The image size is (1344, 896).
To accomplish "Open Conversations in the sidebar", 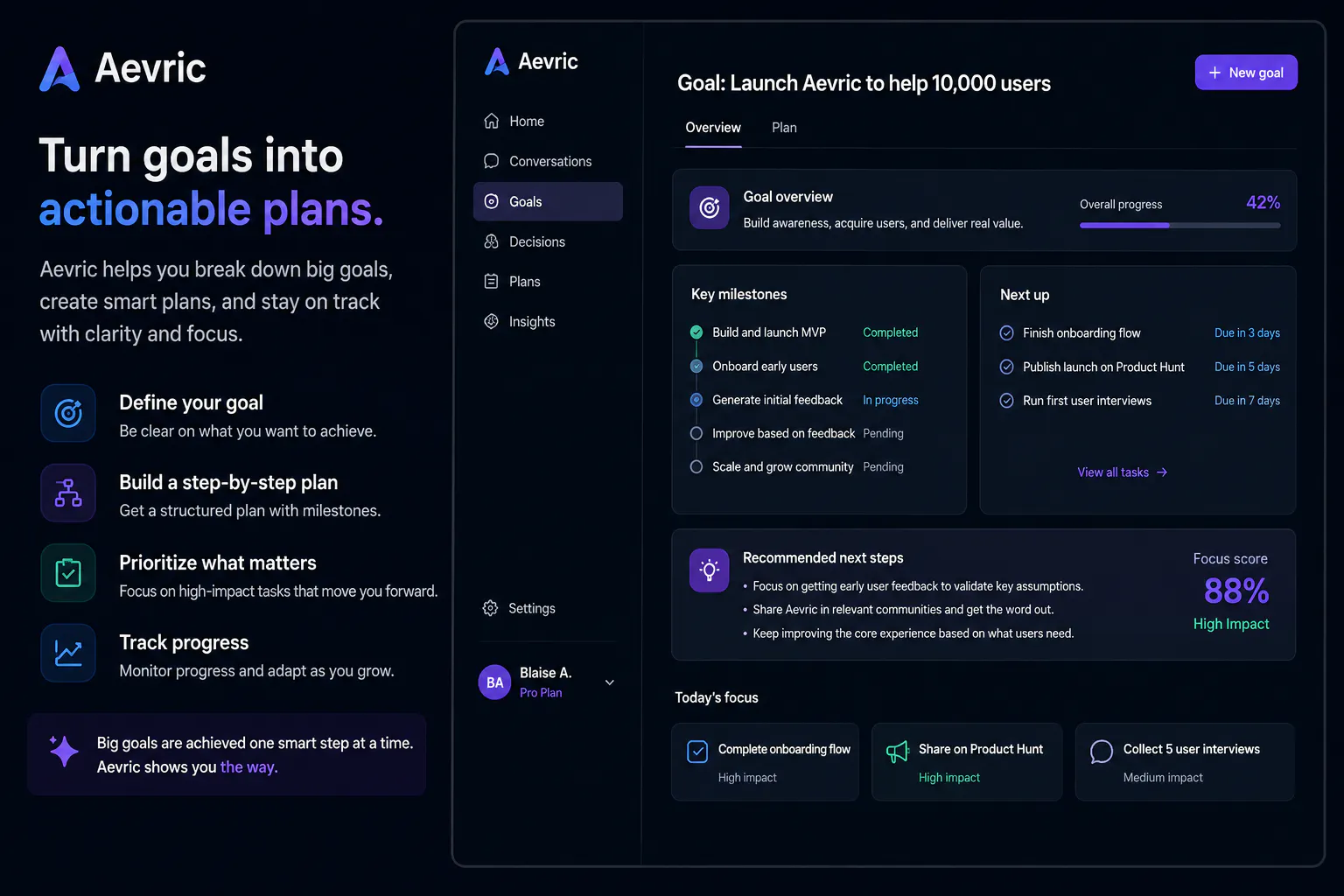I will pyautogui.click(x=548, y=162).
